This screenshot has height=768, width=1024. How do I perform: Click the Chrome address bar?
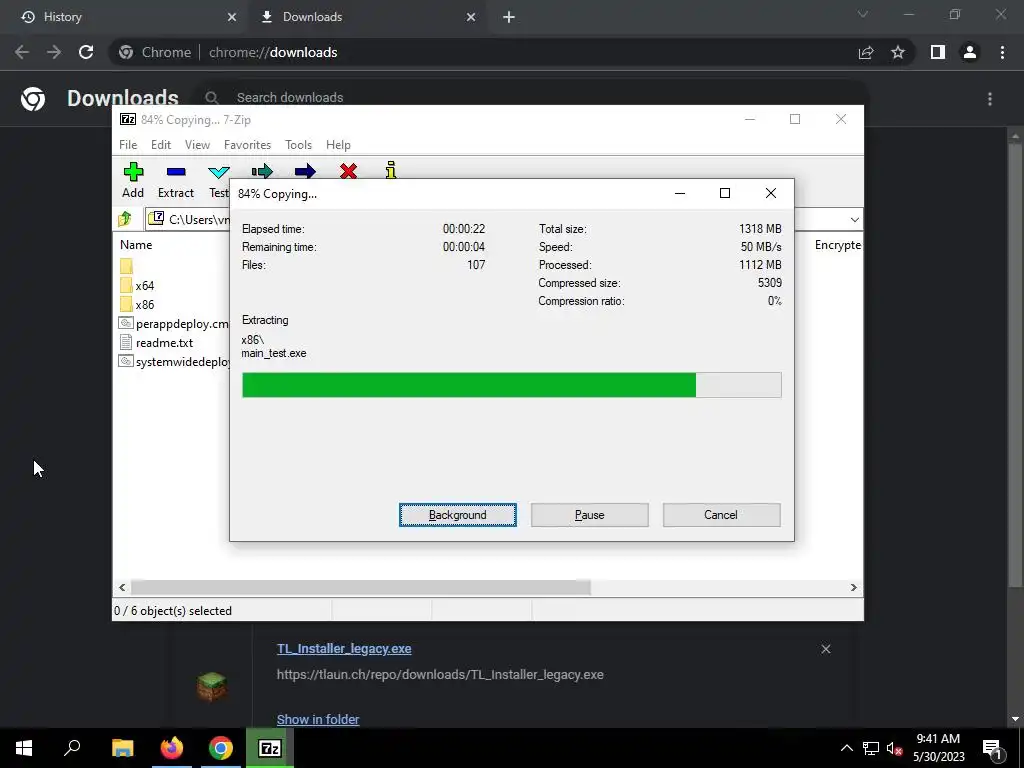(483, 52)
